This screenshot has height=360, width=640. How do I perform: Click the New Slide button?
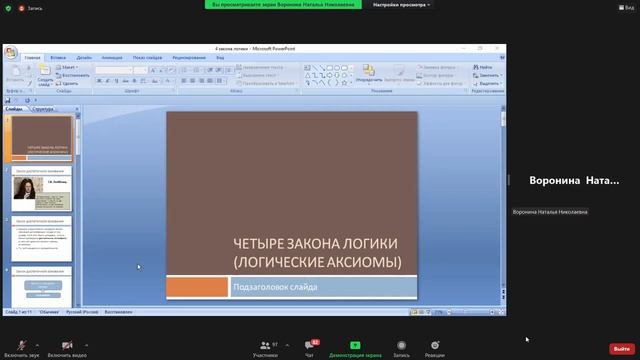[44, 76]
